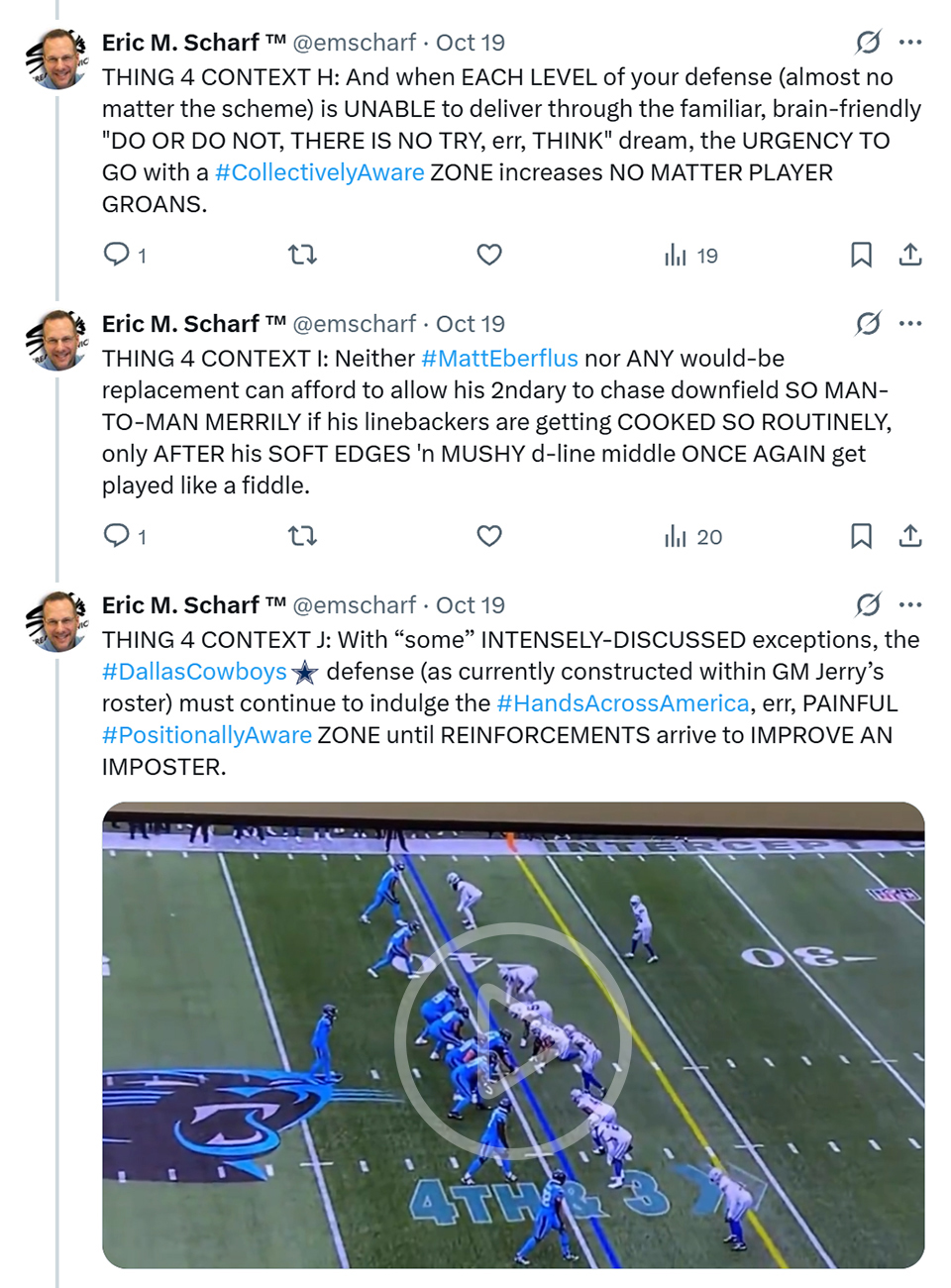Like the CONTEXT H tweet
The height and width of the screenshot is (1288, 951).
(x=489, y=255)
